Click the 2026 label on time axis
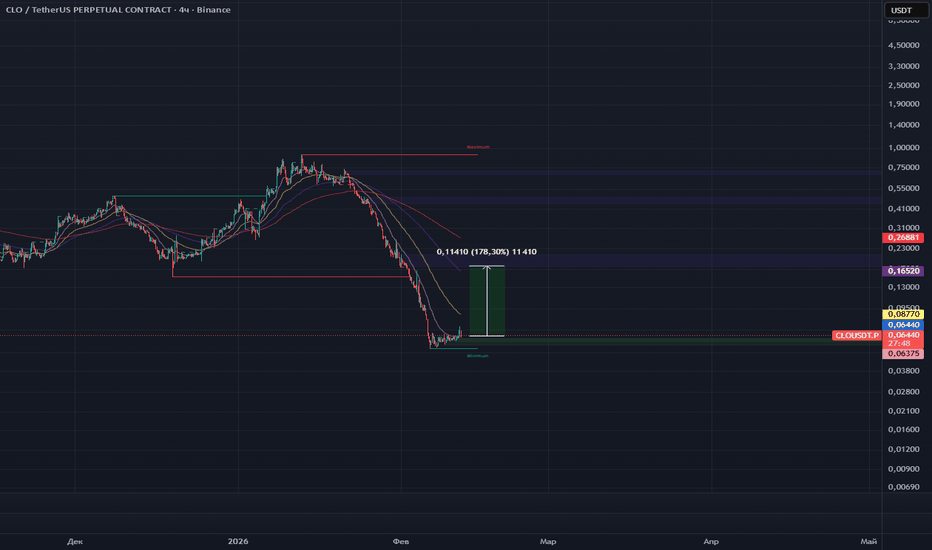 tap(238, 541)
